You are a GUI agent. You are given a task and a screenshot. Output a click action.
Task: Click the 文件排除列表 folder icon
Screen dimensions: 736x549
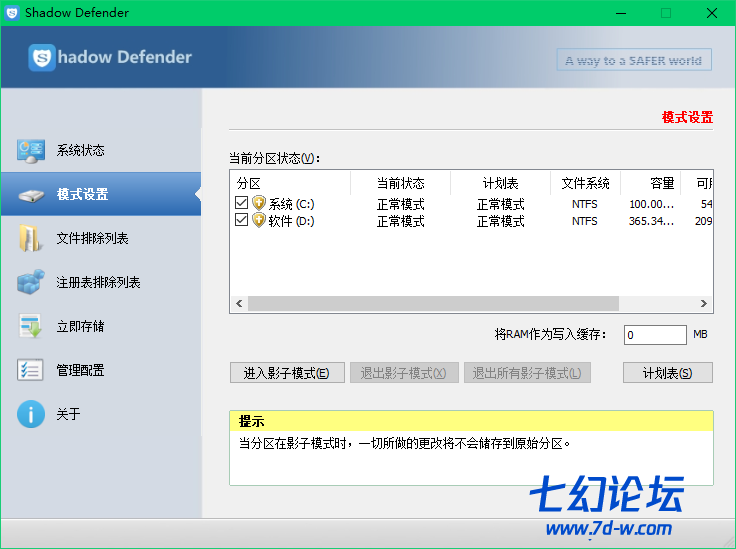30,238
